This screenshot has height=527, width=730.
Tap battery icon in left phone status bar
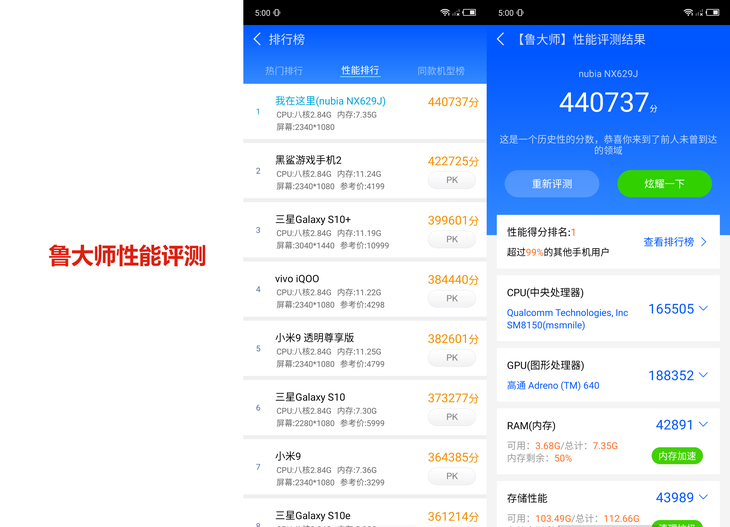click(469, 13)
